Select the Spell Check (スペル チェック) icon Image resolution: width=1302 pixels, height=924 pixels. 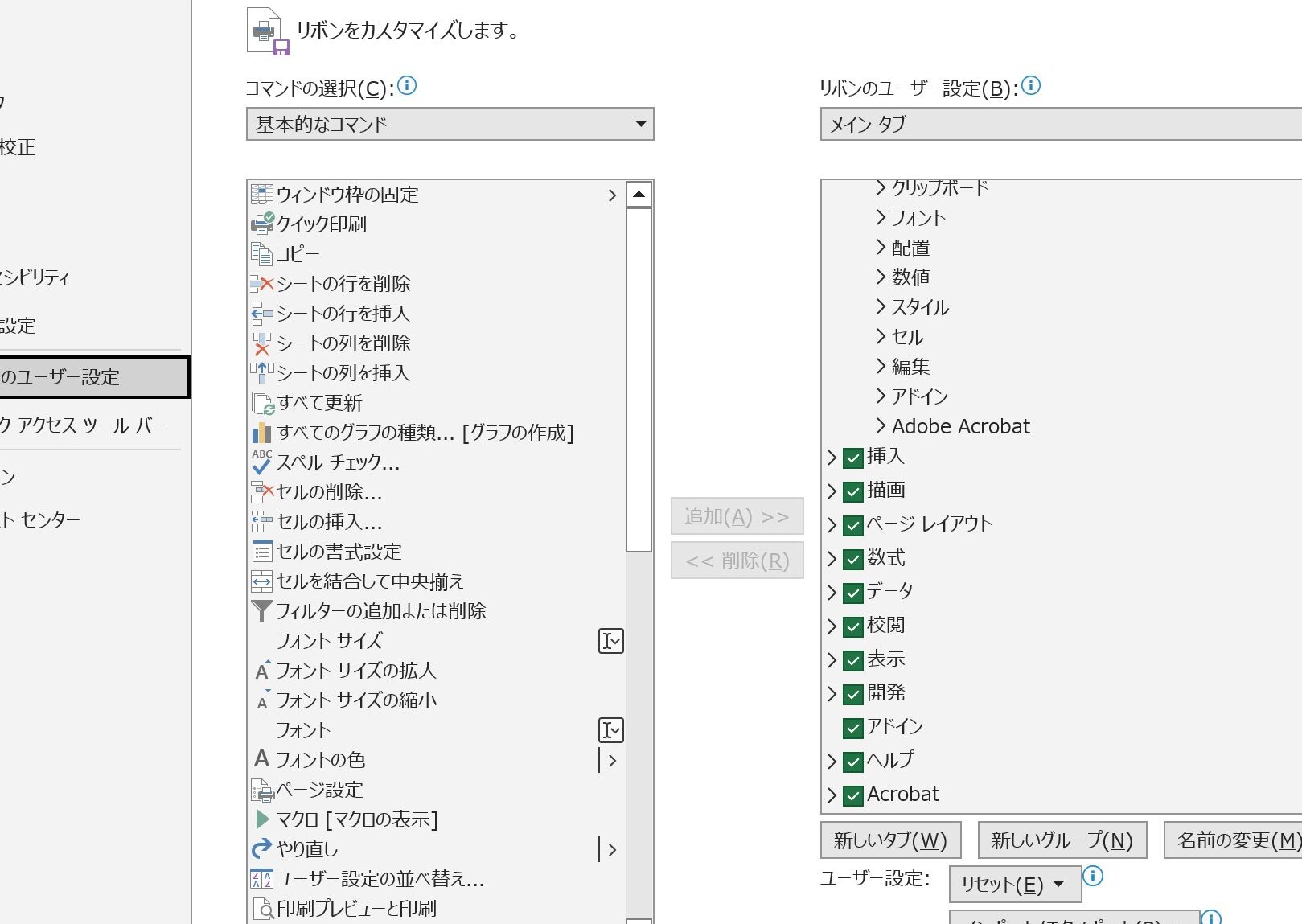click(262, 462)
